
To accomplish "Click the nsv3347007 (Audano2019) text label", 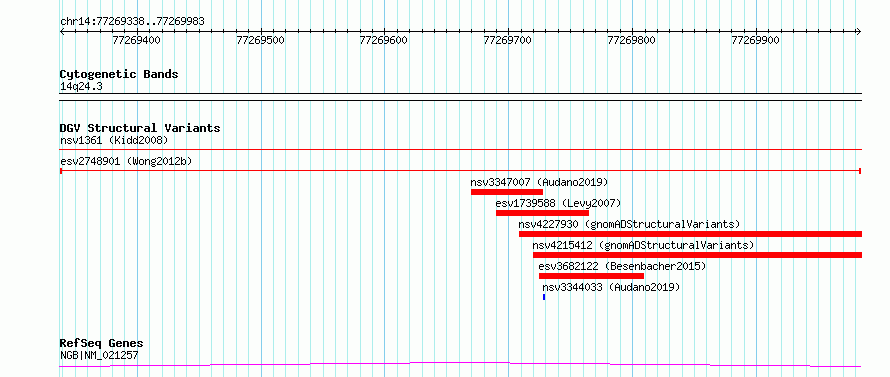I will (539, 182).
